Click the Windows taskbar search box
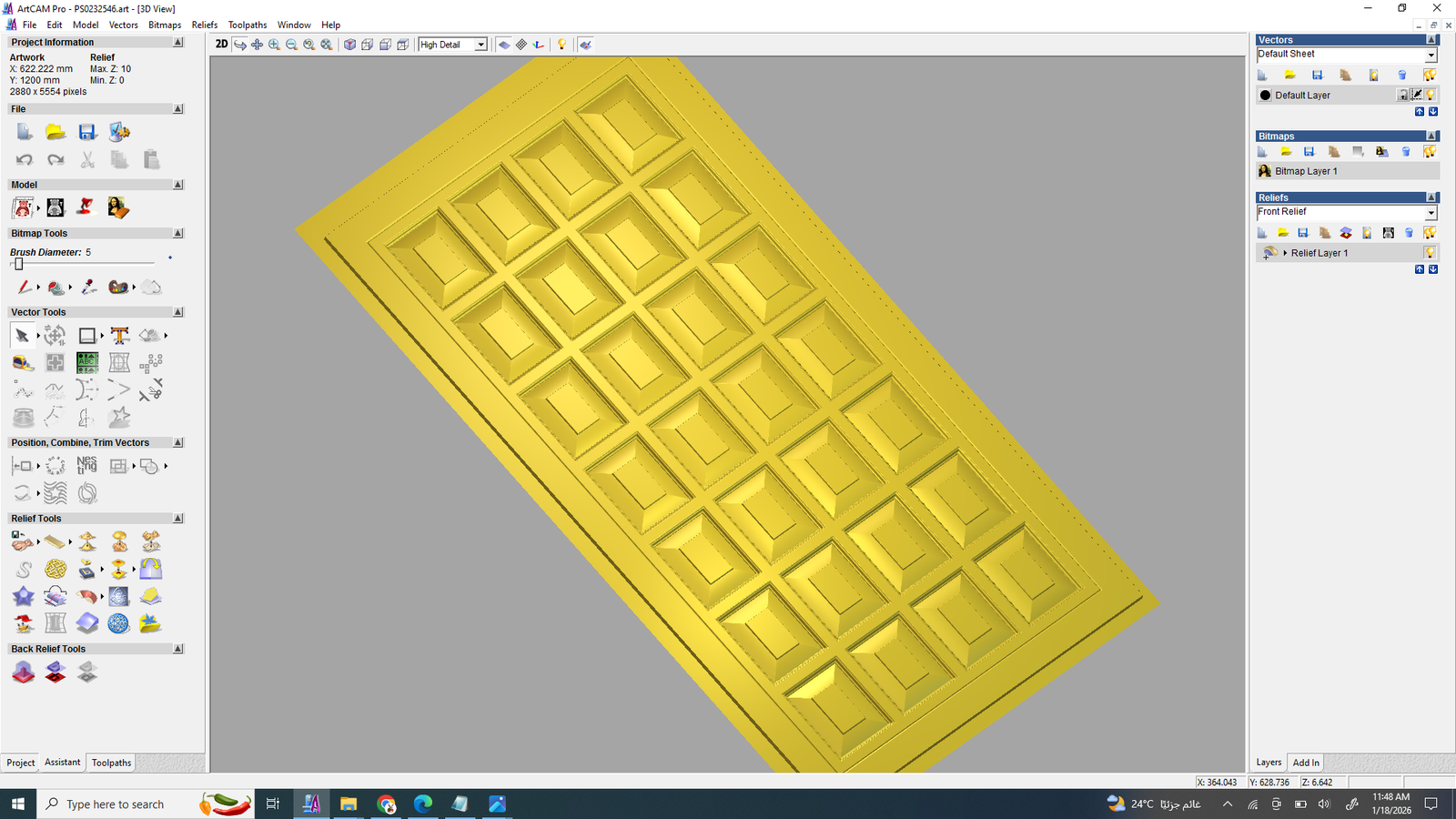This screenshot has height=819, width=1456. pos(116,804)
